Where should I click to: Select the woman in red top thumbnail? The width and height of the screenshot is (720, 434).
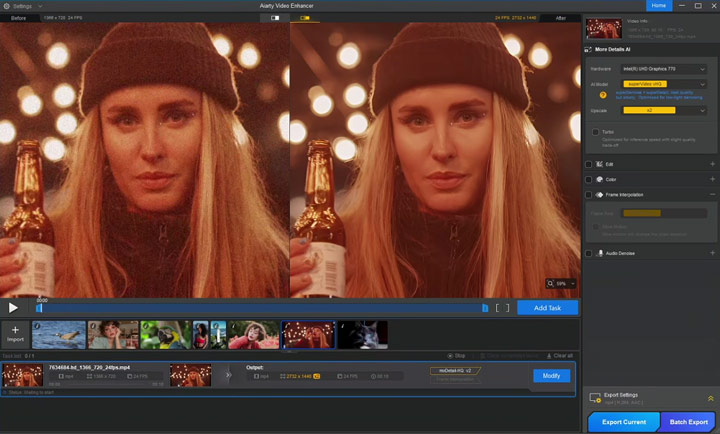pos(201,335)
